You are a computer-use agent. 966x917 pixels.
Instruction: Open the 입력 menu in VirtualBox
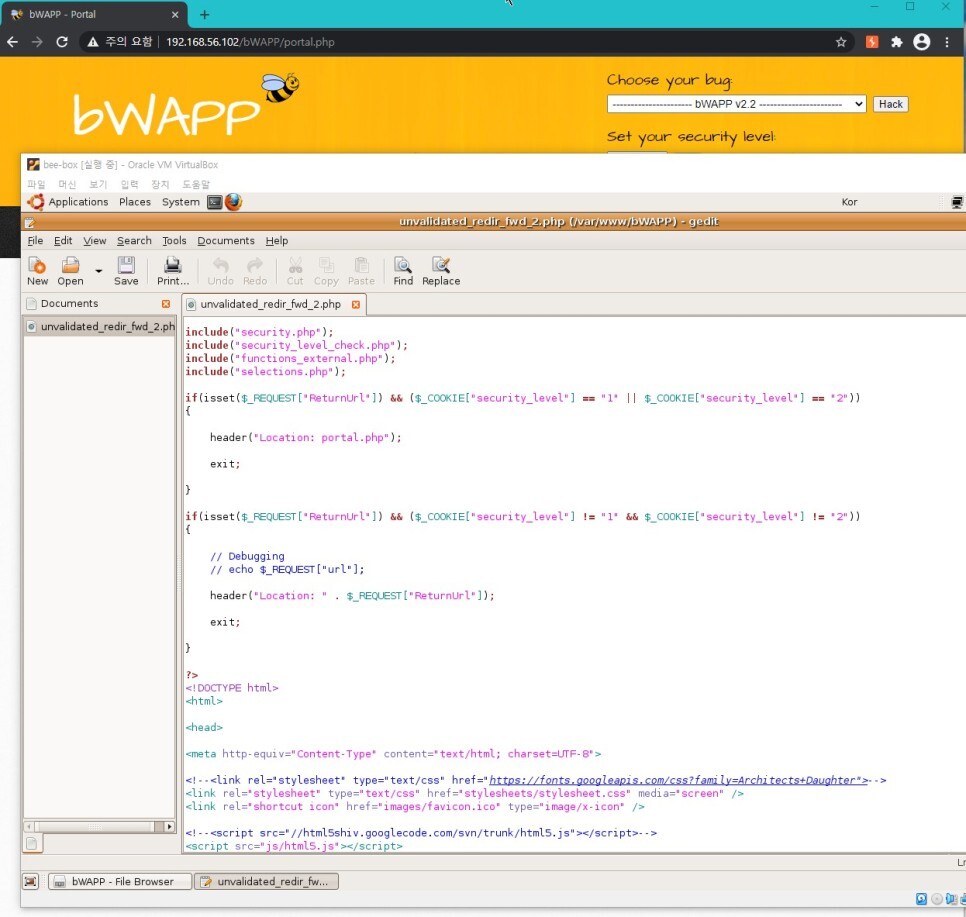(129, 184)
